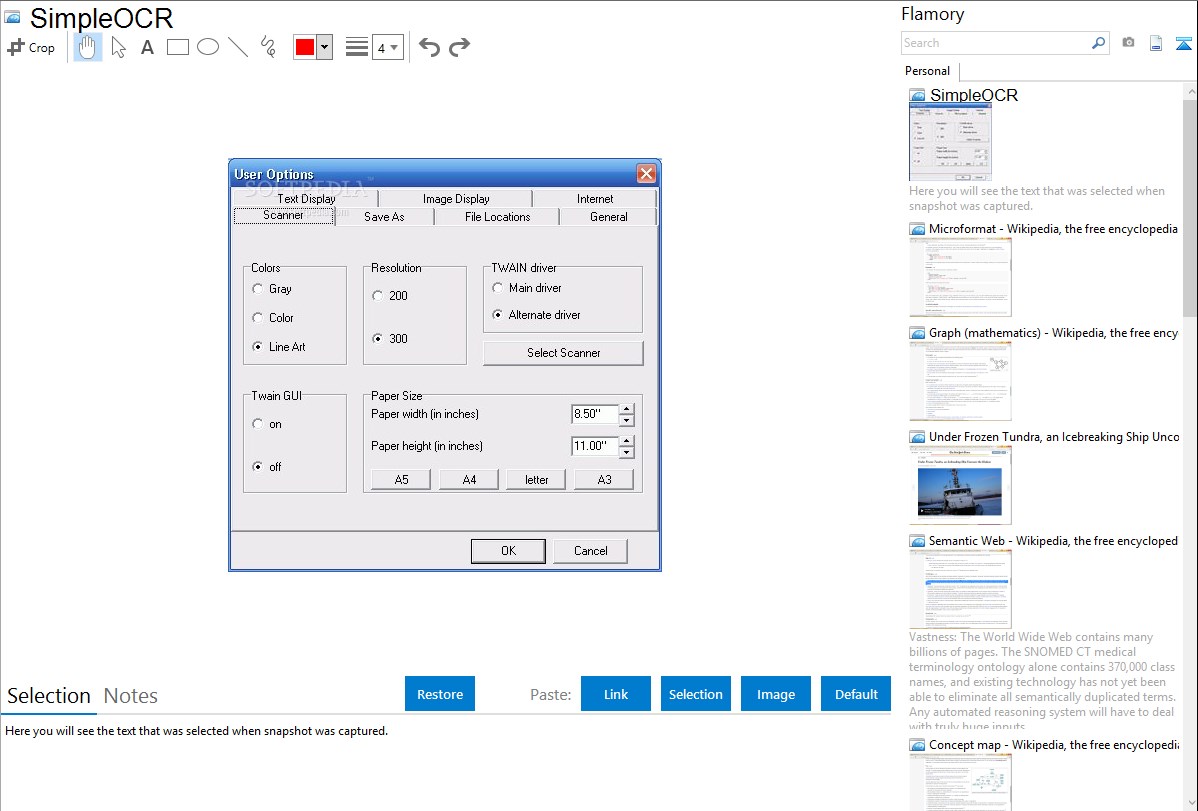Click the Concept map snapshot title

1054,744
